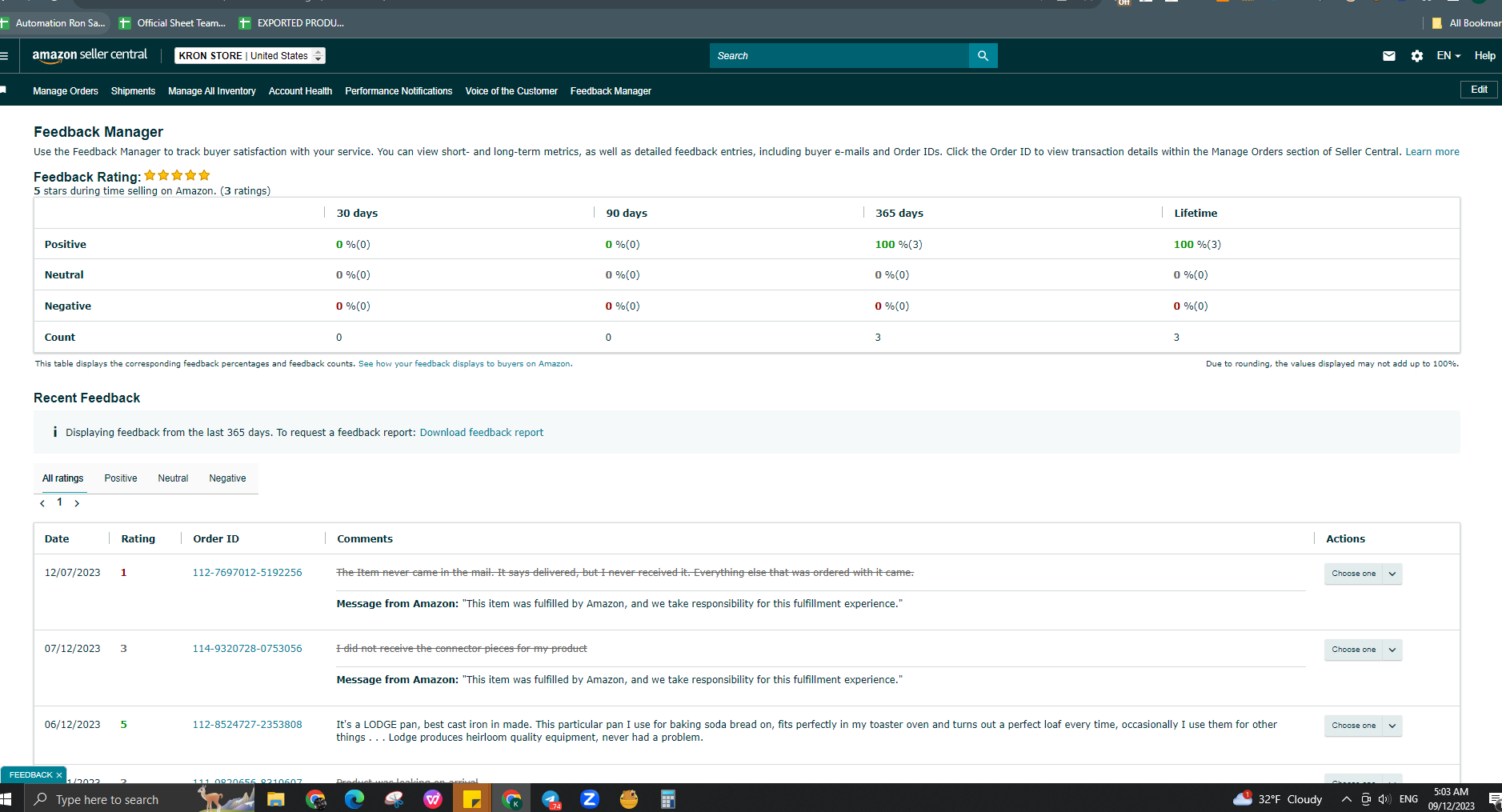
Task: Open Shipments menu item
Action: tap(133, 91)
